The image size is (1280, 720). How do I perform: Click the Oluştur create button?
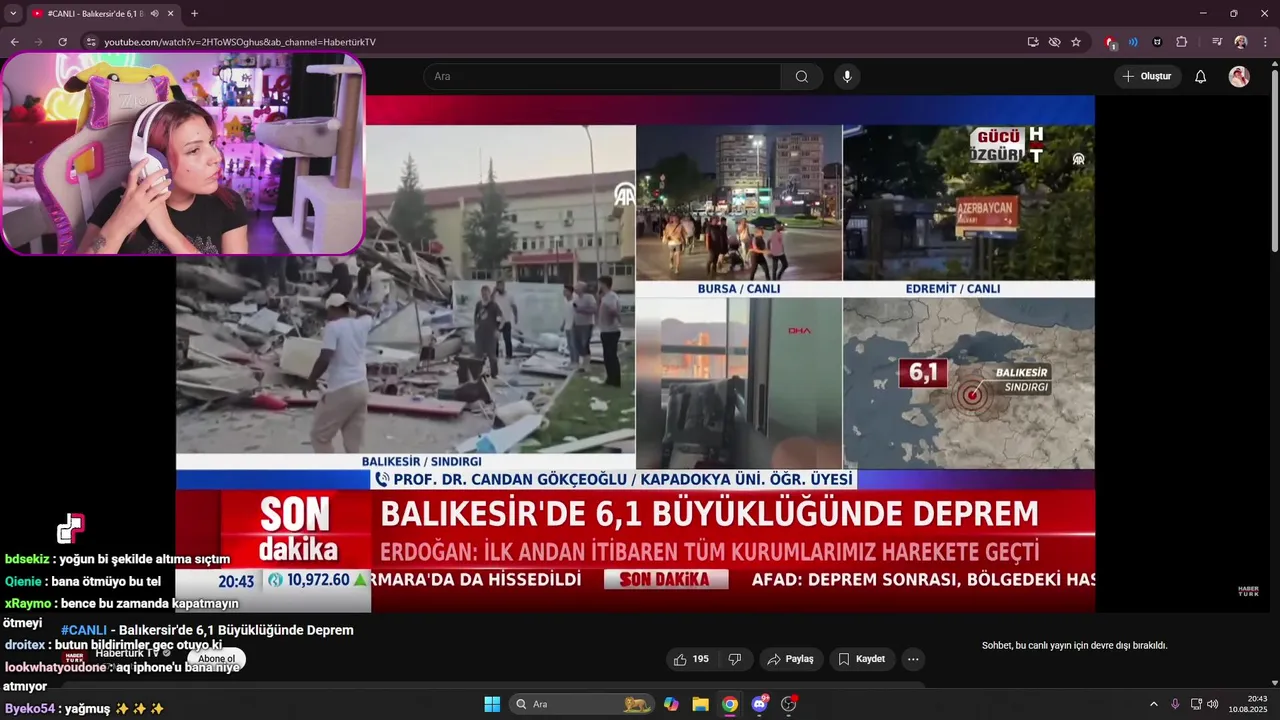[1147, 76]
